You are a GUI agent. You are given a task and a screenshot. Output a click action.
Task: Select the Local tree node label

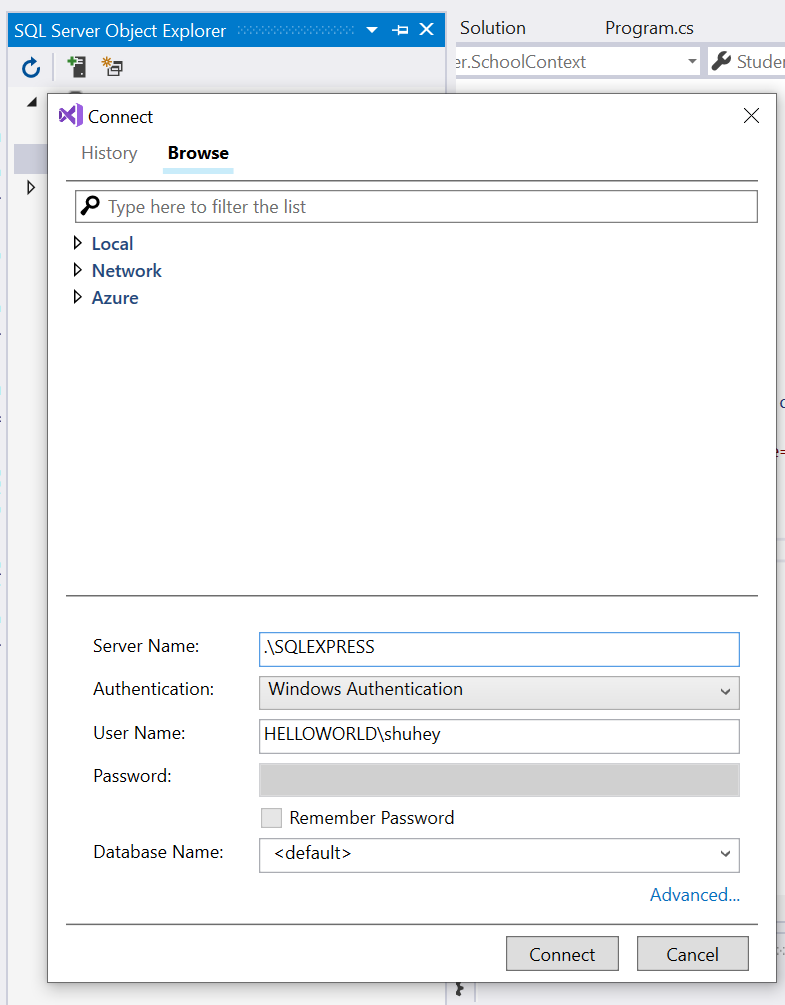tap(113, 244)
